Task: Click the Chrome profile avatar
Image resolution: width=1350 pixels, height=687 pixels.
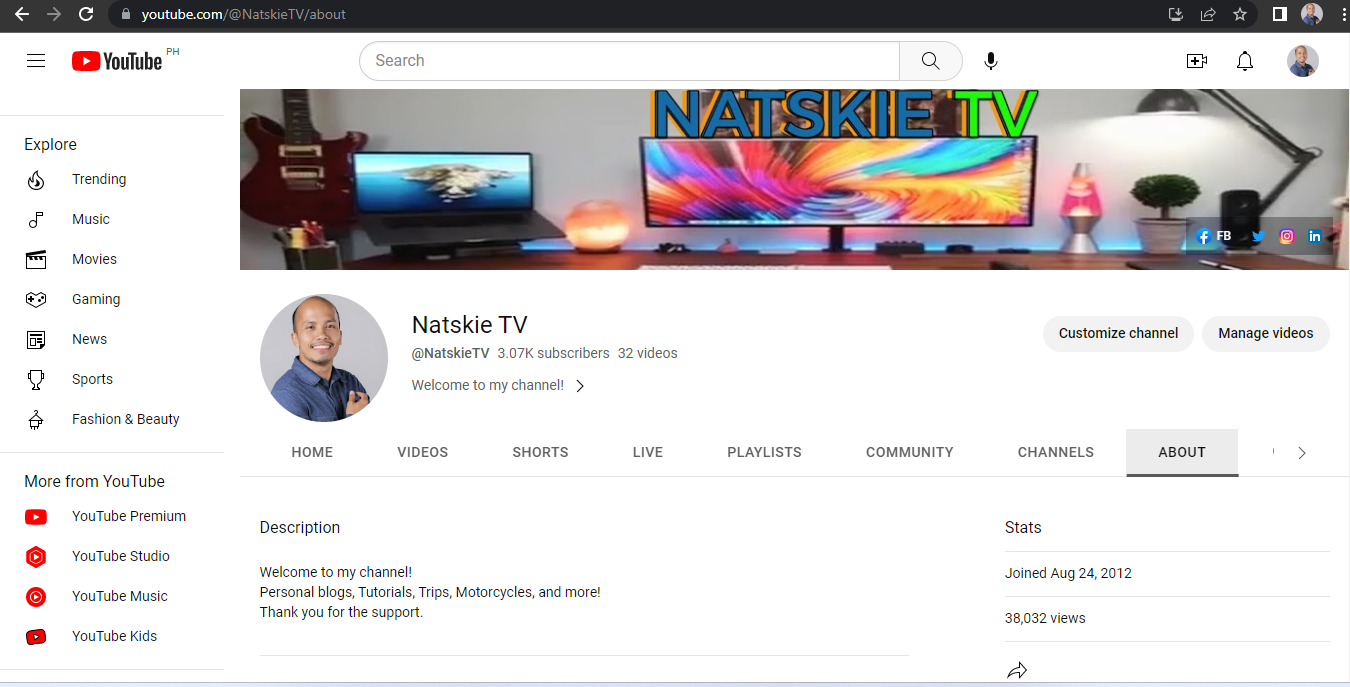Action: 1311,14
